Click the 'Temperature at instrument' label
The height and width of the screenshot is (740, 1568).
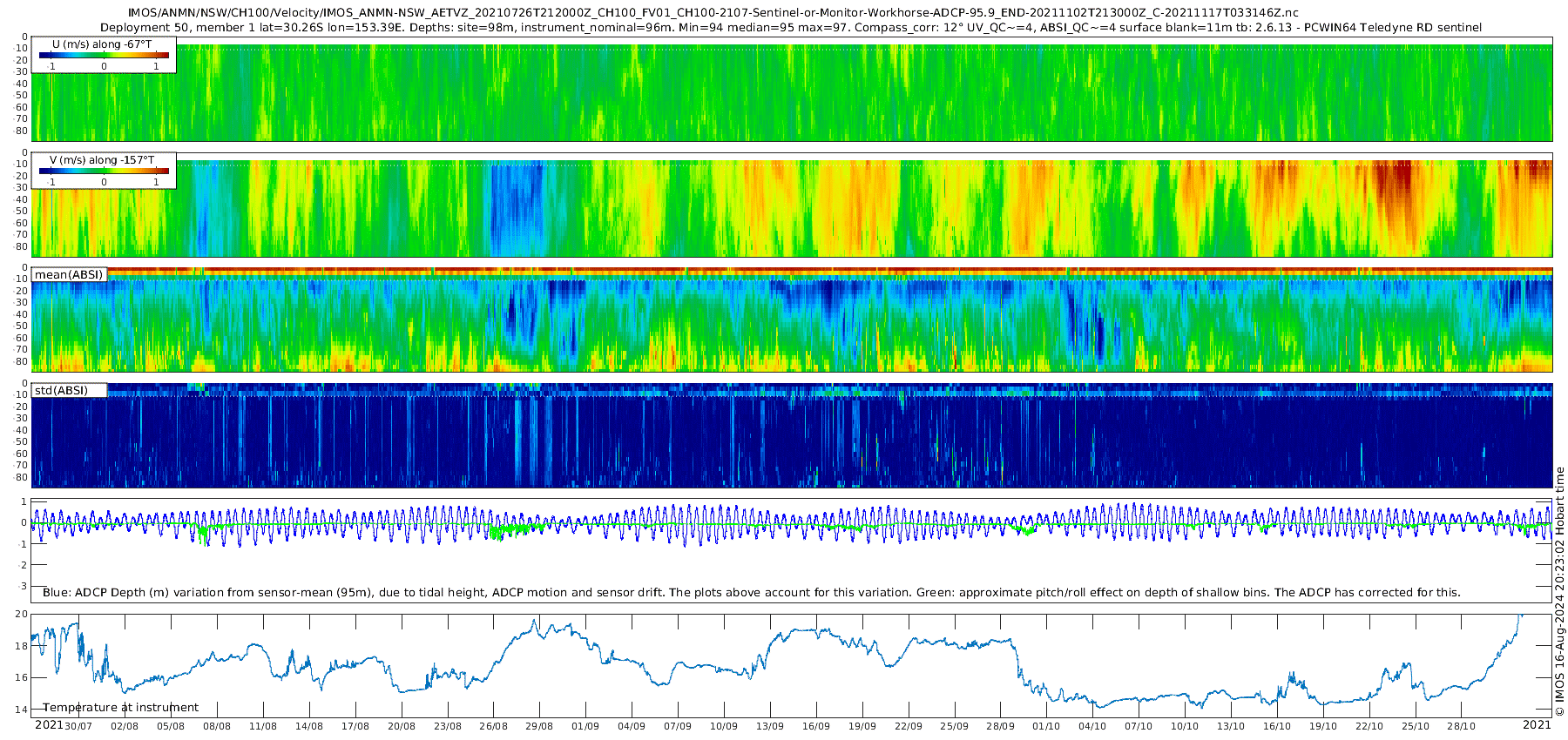[x=120, y=708]
